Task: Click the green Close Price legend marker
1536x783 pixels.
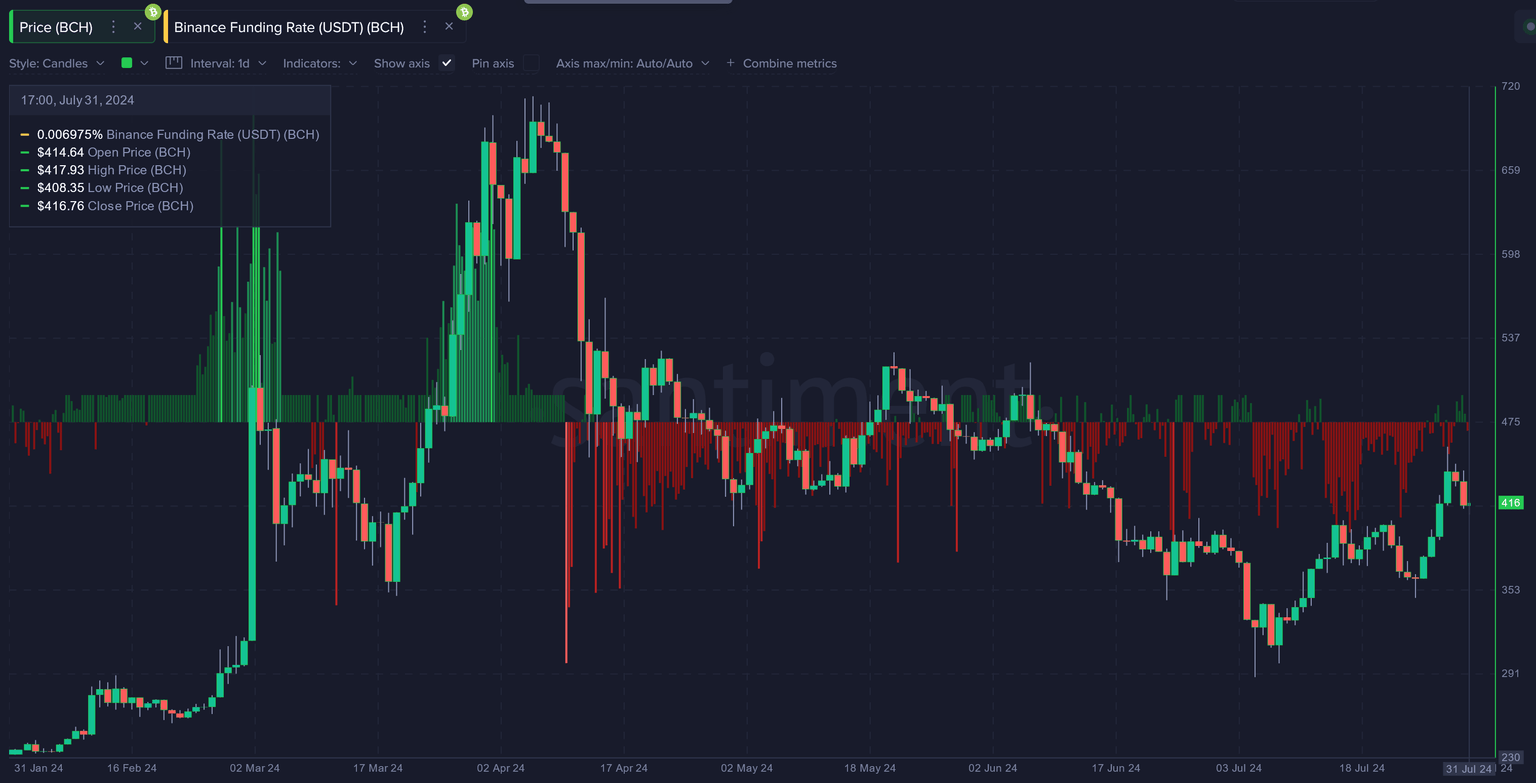Action: tap(24, 205)
